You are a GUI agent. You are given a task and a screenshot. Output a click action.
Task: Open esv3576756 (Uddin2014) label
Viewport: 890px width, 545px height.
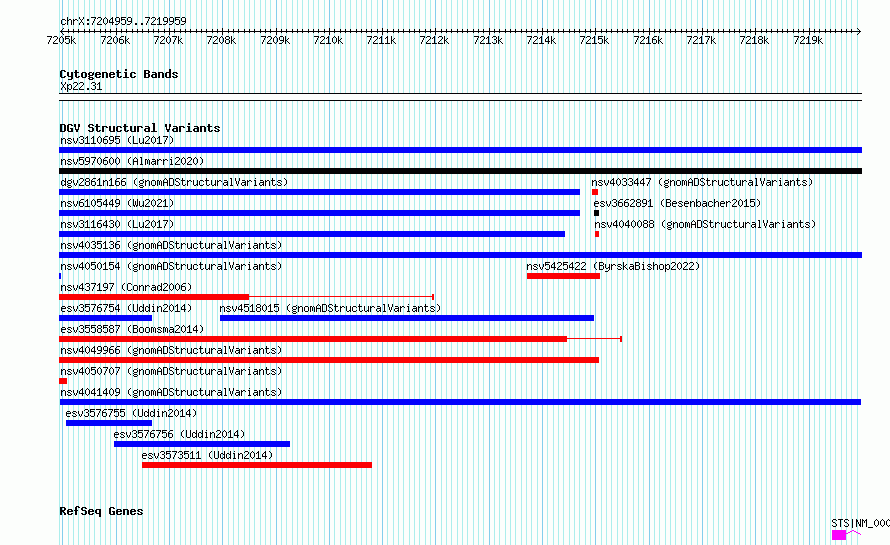tap(179, 434)
